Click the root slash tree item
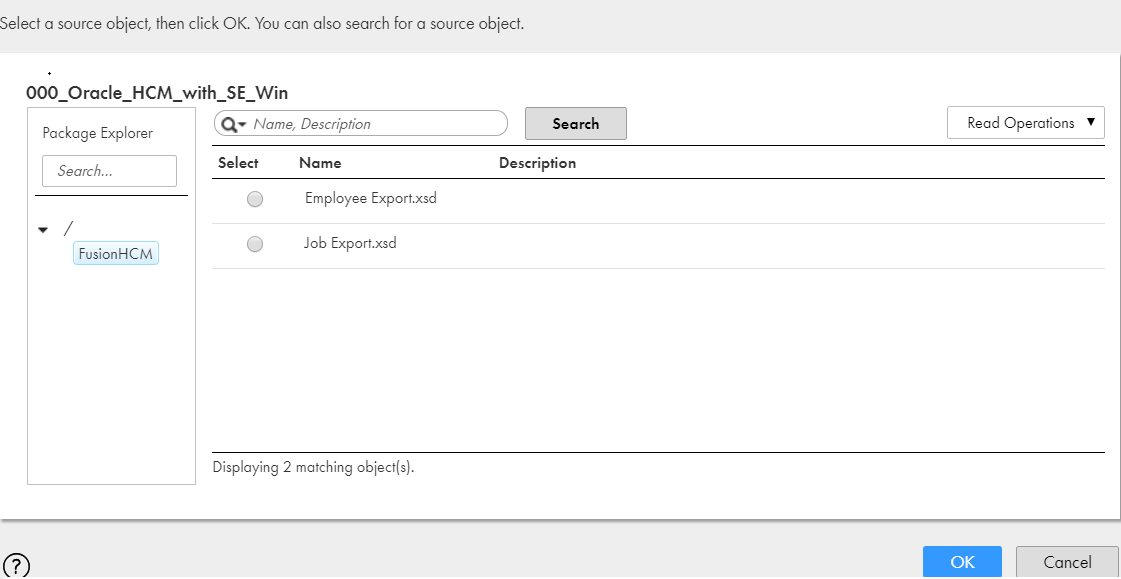The height and width of the screenshot is (579, 1121). pyautogui.click(x=68, y=229)
